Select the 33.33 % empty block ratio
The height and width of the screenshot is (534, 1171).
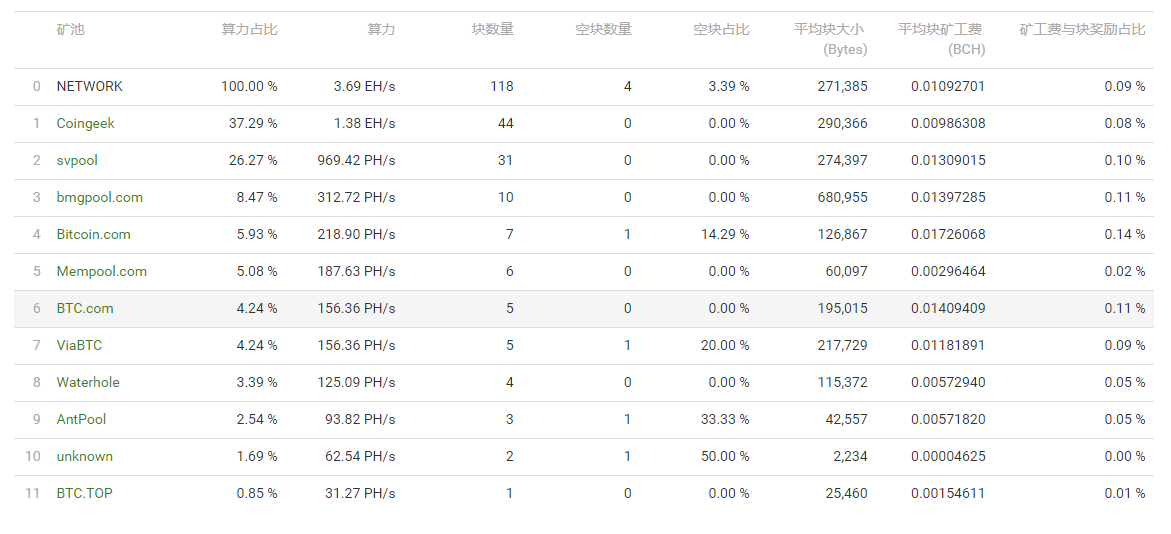point(725,419)
